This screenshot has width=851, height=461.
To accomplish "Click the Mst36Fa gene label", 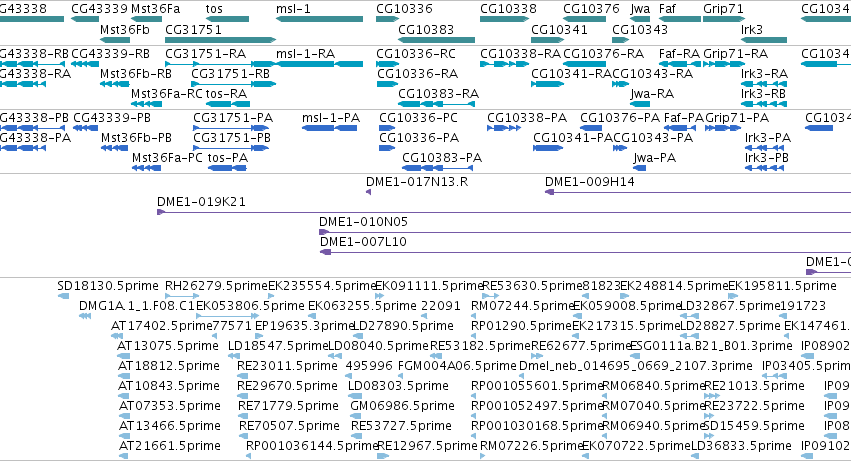I will click(155, 9).
